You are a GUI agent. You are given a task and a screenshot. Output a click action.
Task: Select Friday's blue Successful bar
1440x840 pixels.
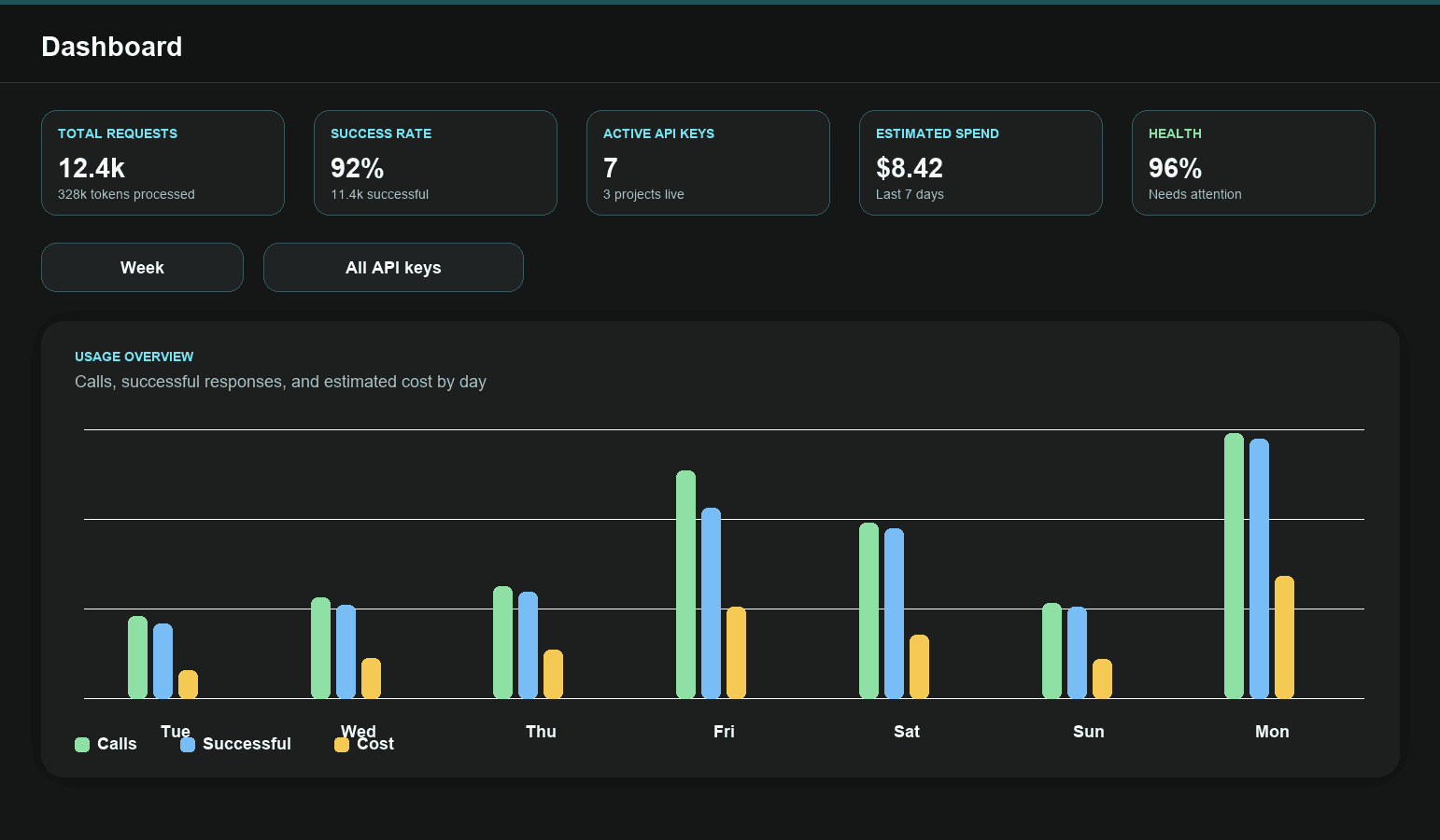(x=711, y=603)
